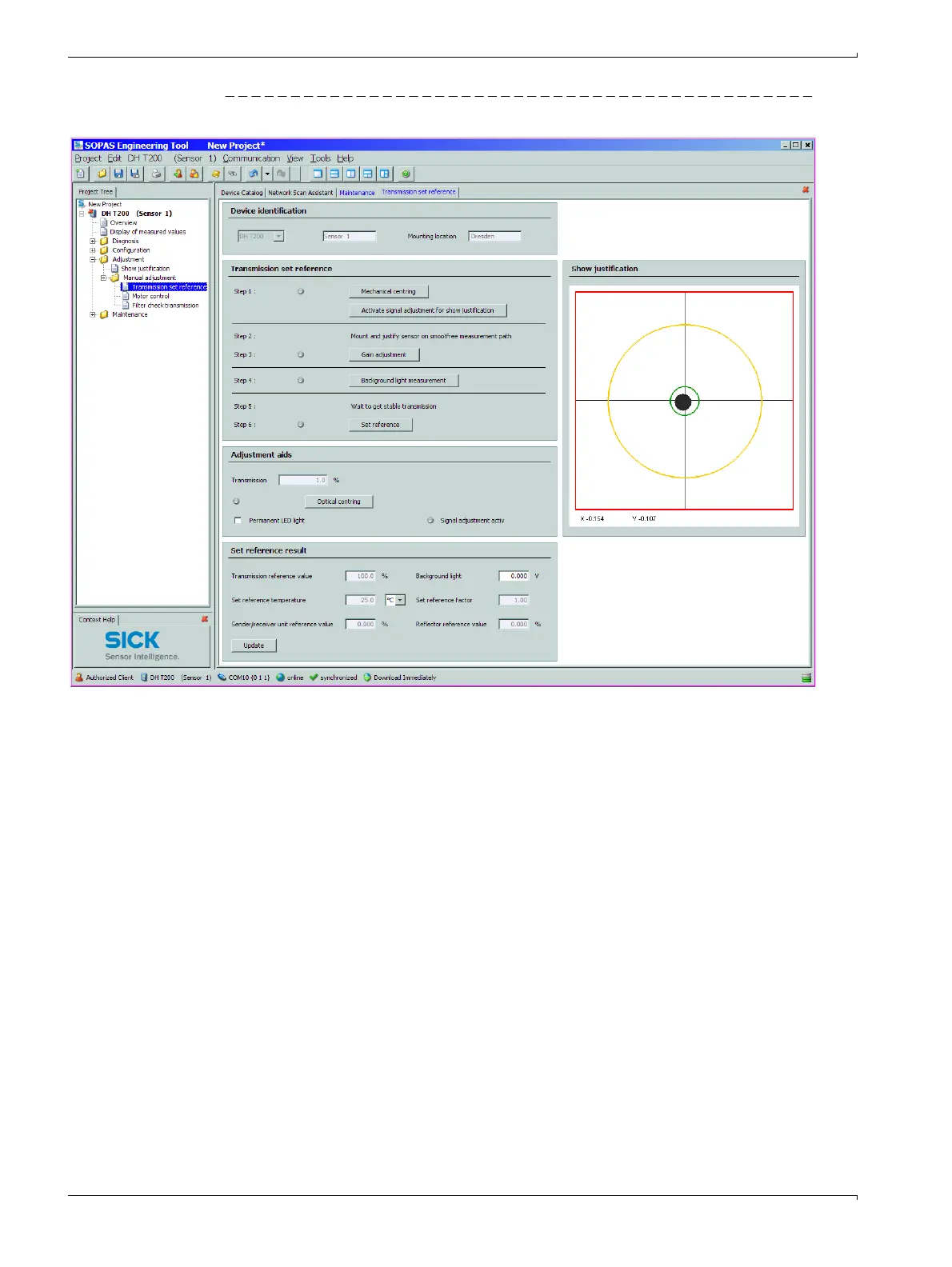
Task: Select the fifth window layout icon
Action: point(385,174)
